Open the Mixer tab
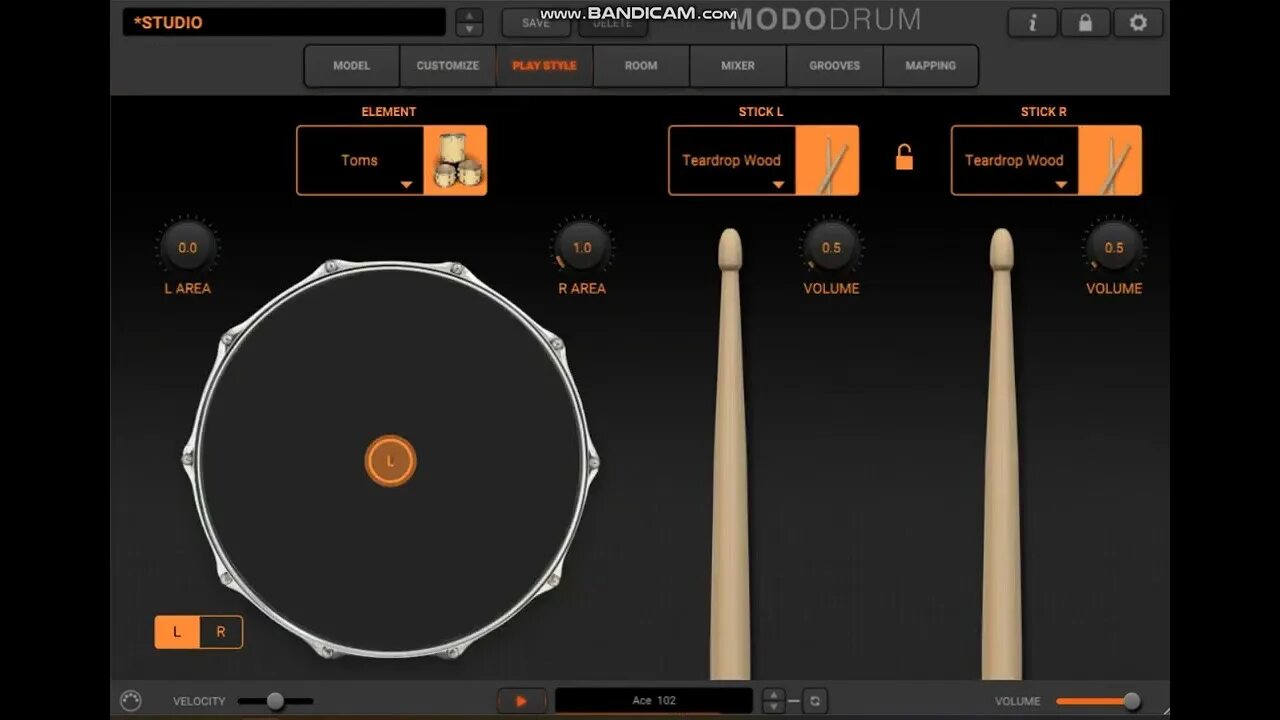Viewport: 1280px width, 720px height. pyautogui.click(x=738, y=66)
